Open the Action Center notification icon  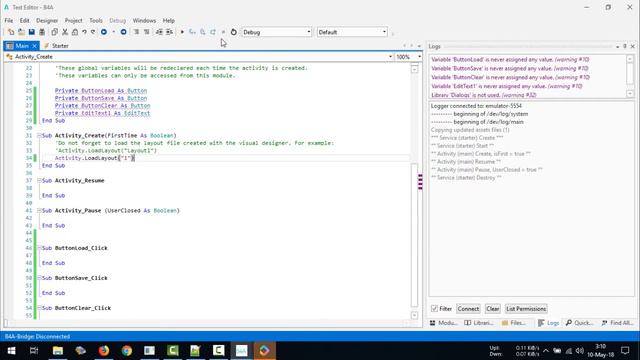(625, 350)
